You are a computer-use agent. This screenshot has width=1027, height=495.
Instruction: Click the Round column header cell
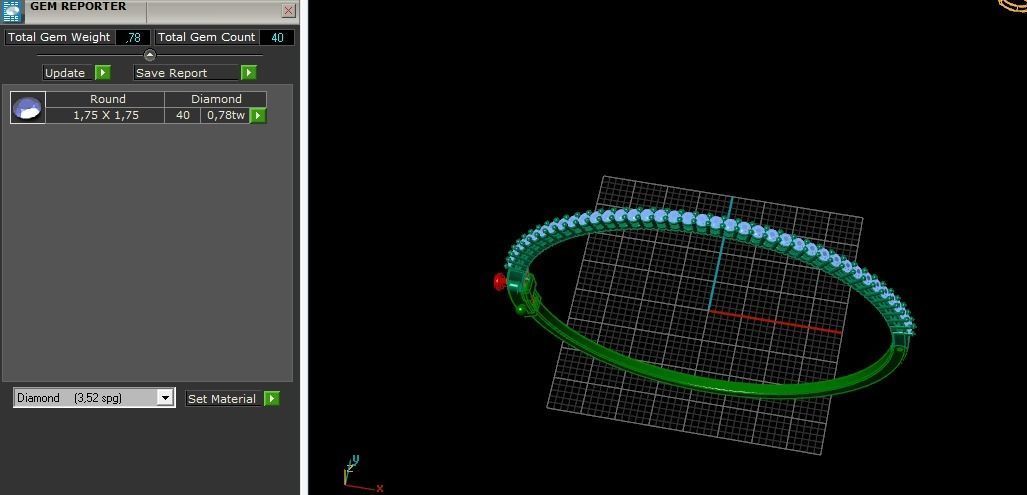(x=105, y=99)
